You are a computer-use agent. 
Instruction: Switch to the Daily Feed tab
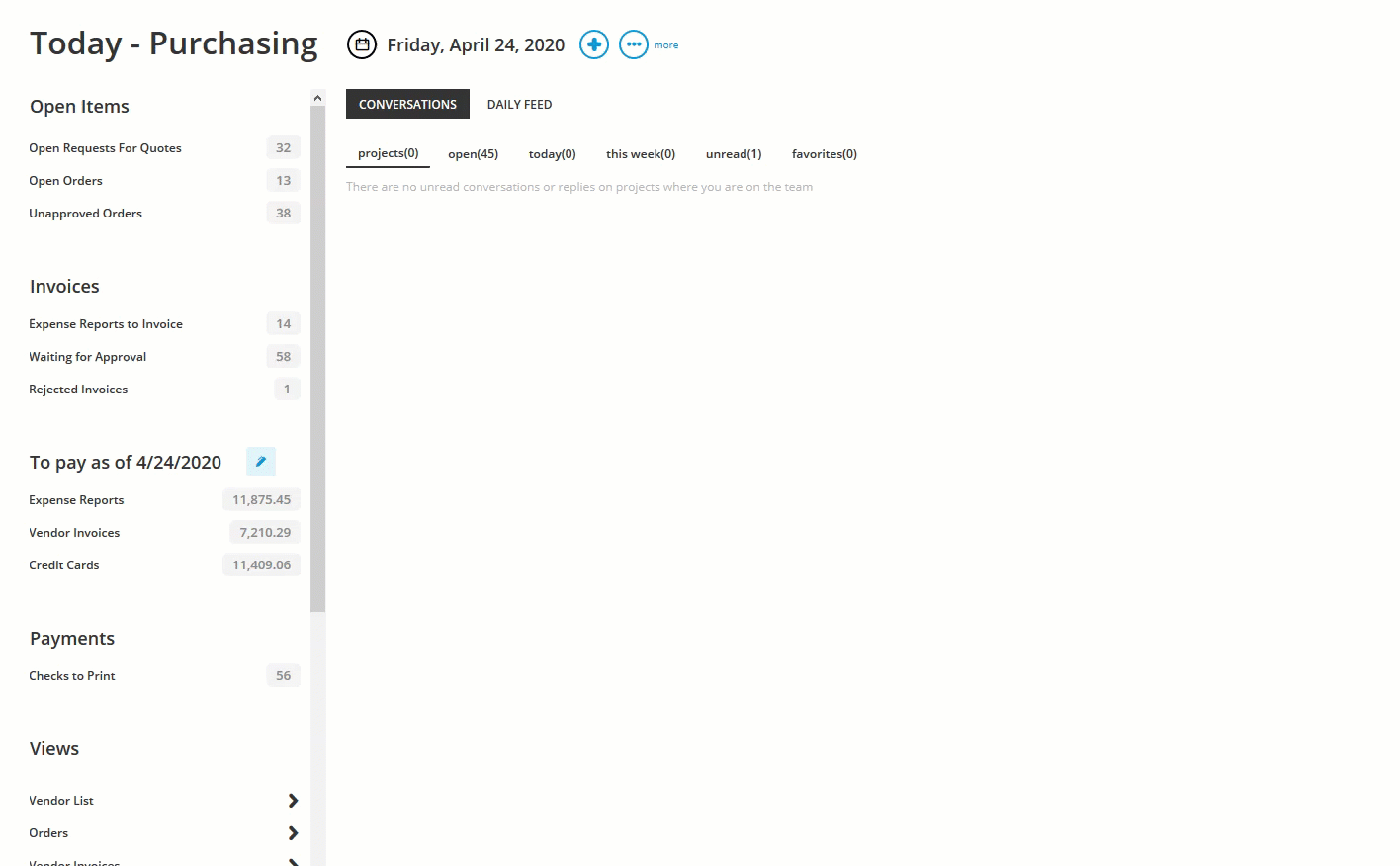[x=519, y=104]
